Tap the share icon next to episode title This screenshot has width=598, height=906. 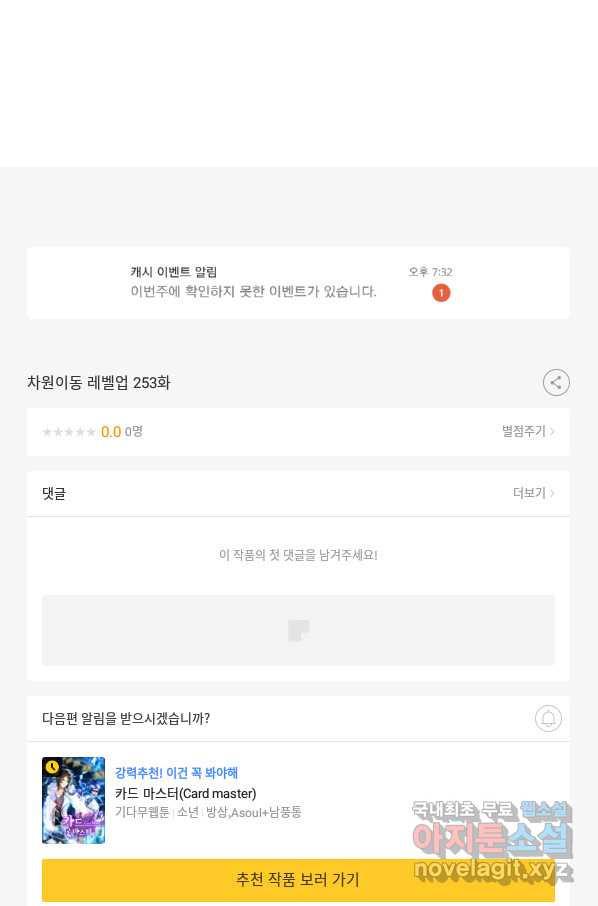pyautogui.click(x=556, y=383)
